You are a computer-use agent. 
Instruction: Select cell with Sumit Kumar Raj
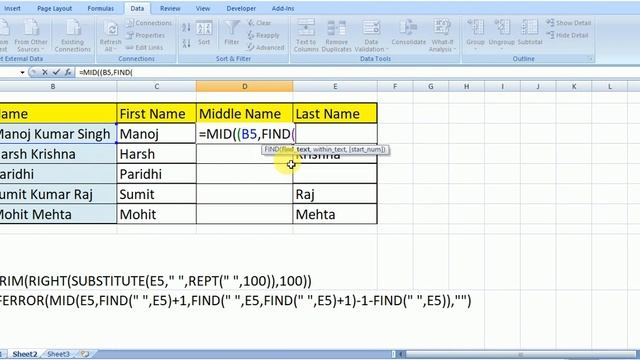pos(58,194)
